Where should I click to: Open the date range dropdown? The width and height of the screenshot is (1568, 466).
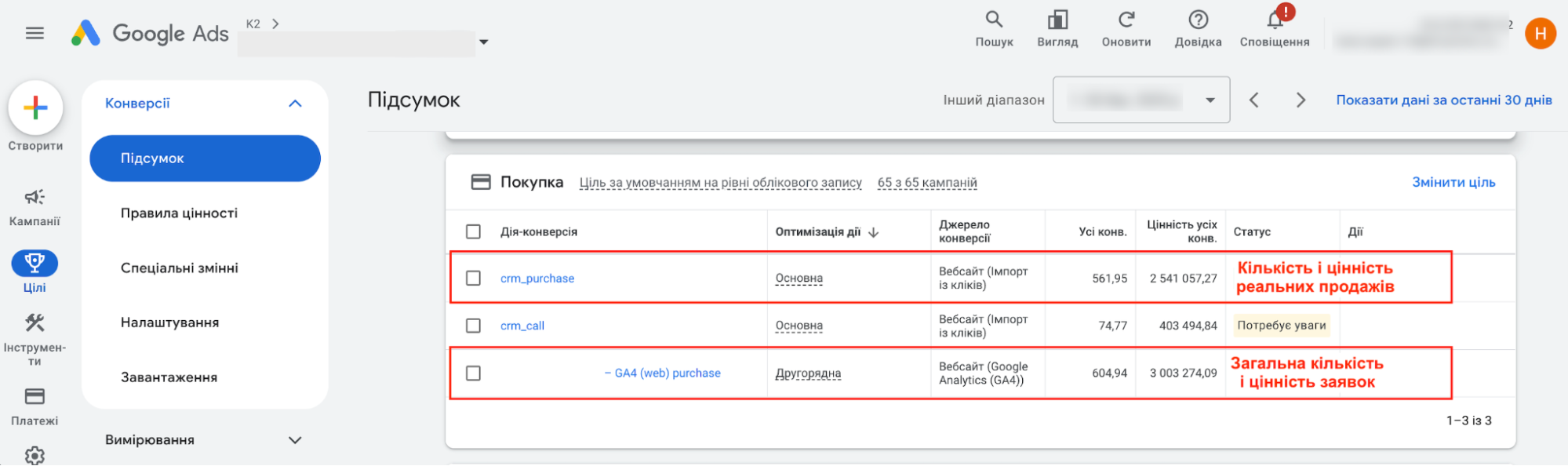click(x=1141, y=100)
